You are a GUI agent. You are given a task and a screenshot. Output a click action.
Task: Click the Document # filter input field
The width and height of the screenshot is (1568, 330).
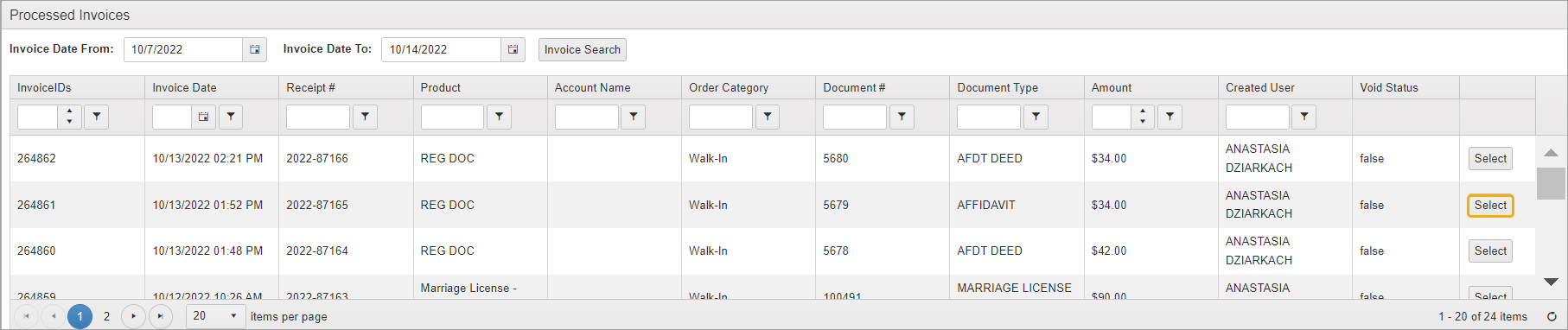(x=854, y=117)
